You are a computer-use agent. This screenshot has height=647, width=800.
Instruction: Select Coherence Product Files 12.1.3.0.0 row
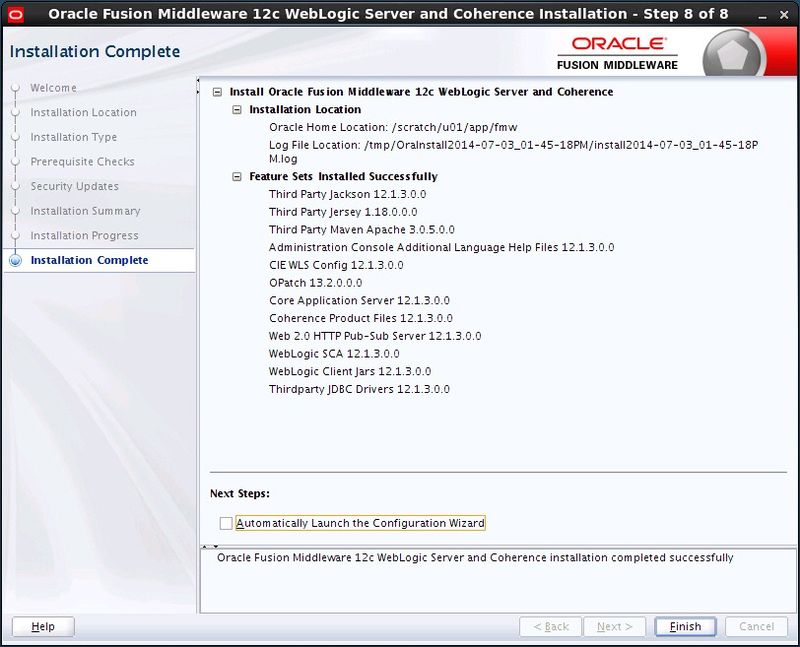tap(361, 318)
